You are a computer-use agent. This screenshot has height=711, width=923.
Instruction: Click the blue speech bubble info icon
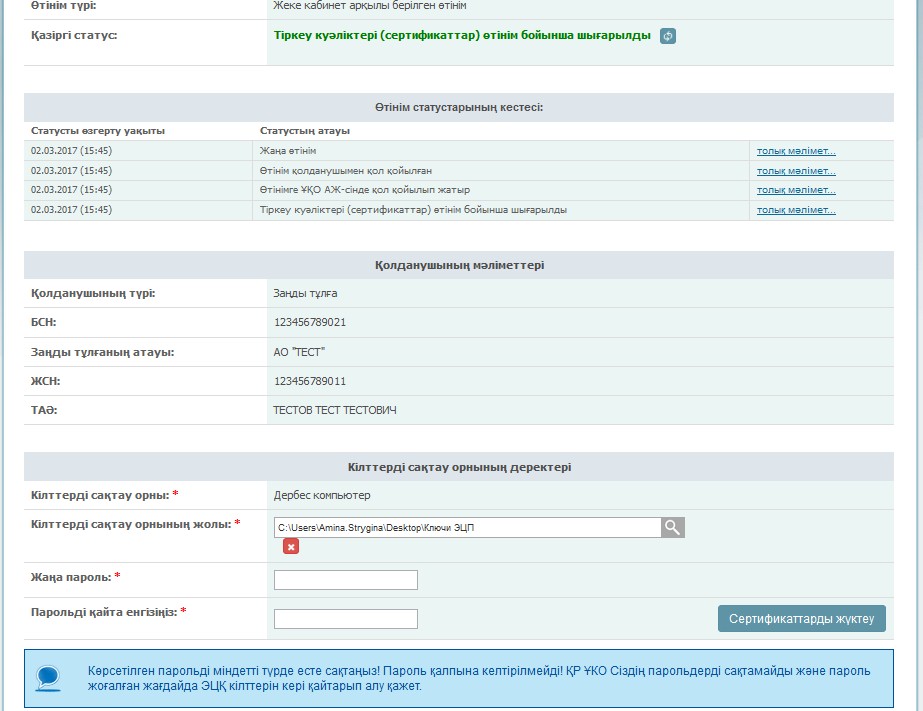(47, 678)
